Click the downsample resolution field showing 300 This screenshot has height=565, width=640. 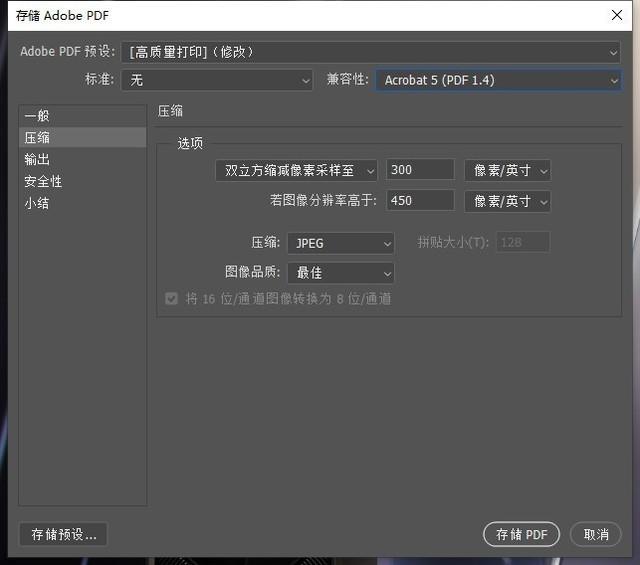click(x=420, y=170)
